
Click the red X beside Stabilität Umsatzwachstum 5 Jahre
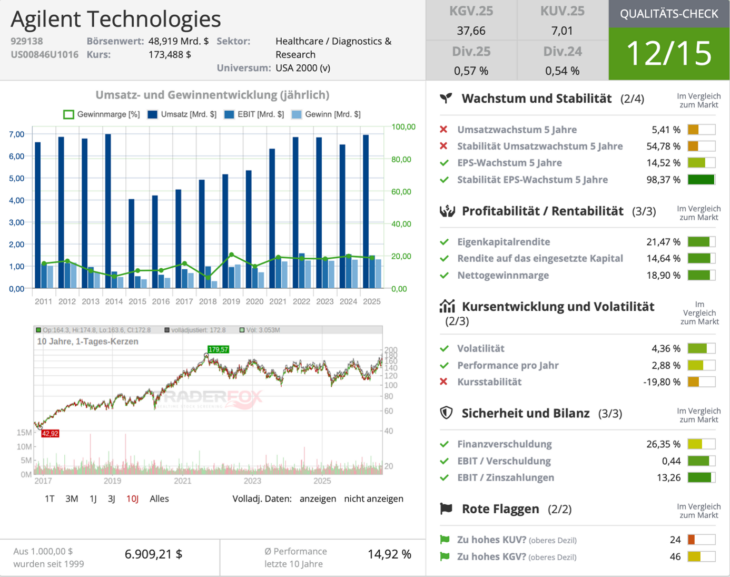click(x=444, y=146)
